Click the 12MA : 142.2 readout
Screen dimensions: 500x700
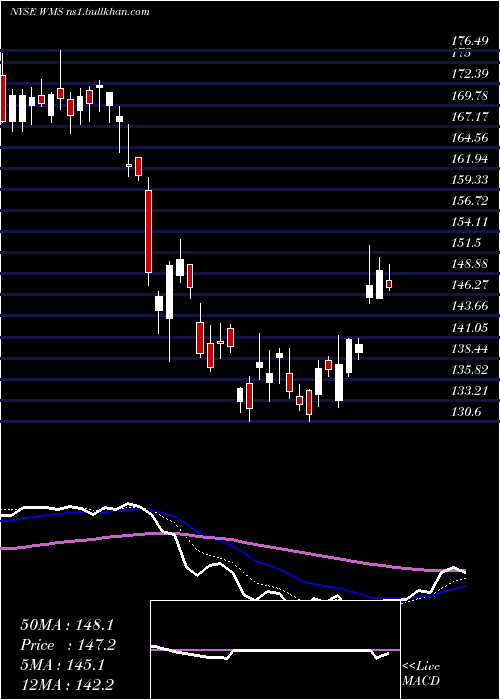pyautogui.click(x=69, y=685)
